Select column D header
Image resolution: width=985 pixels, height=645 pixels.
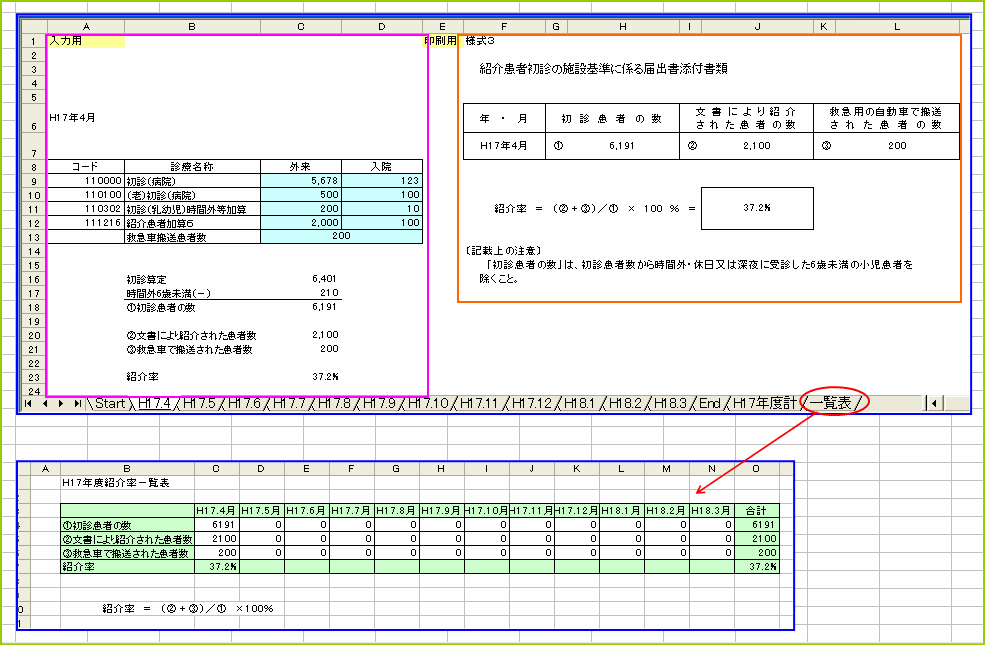pos(381,26)
